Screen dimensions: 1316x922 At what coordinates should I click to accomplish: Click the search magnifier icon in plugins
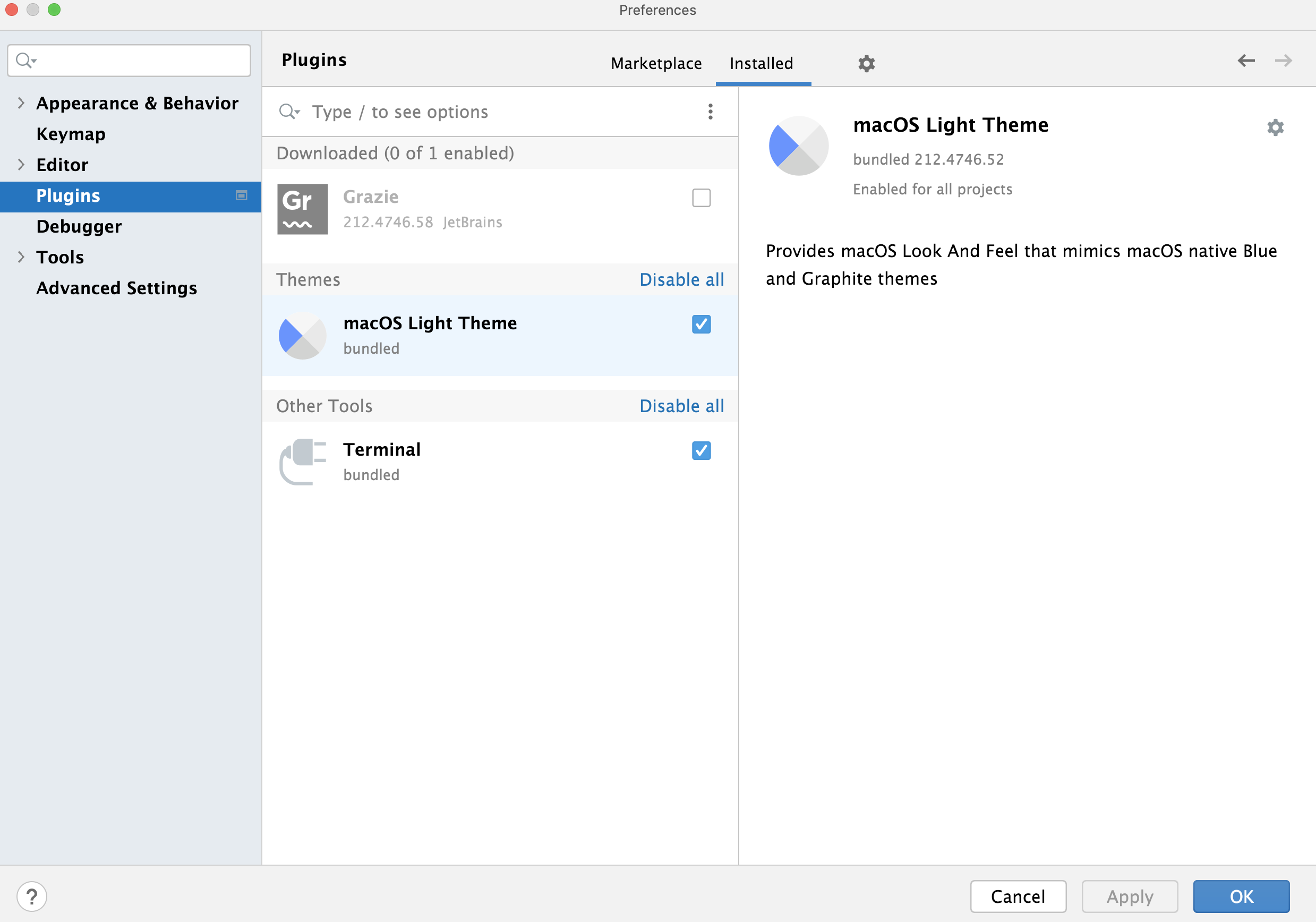point(289,111)
